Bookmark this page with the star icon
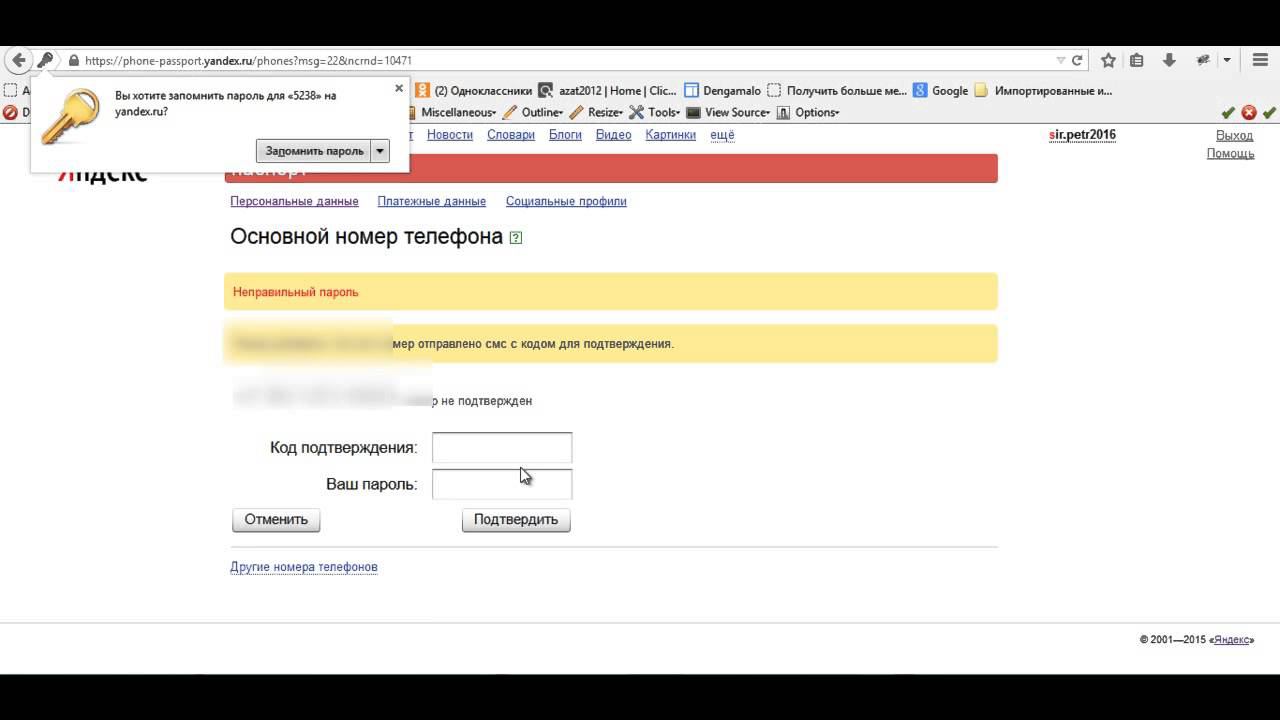Screen dimensions: 1280x720 [1108, 60]
